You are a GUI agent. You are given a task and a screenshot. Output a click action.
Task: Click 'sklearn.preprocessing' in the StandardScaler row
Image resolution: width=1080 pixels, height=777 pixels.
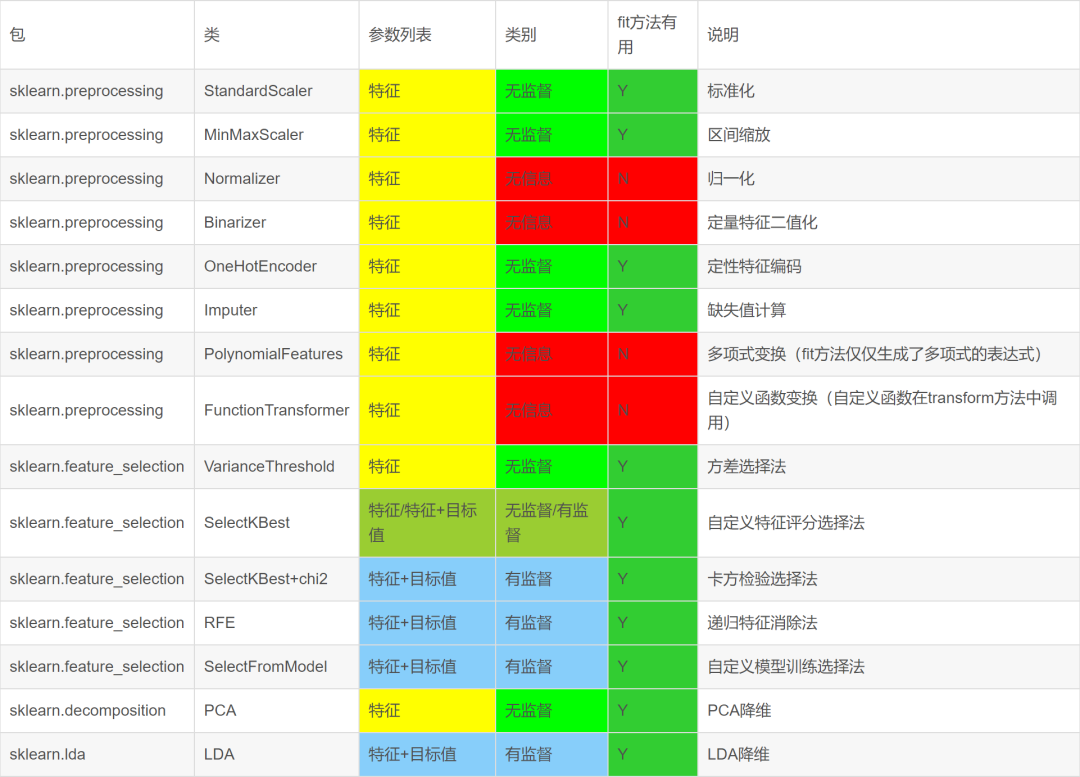point(97,91)
